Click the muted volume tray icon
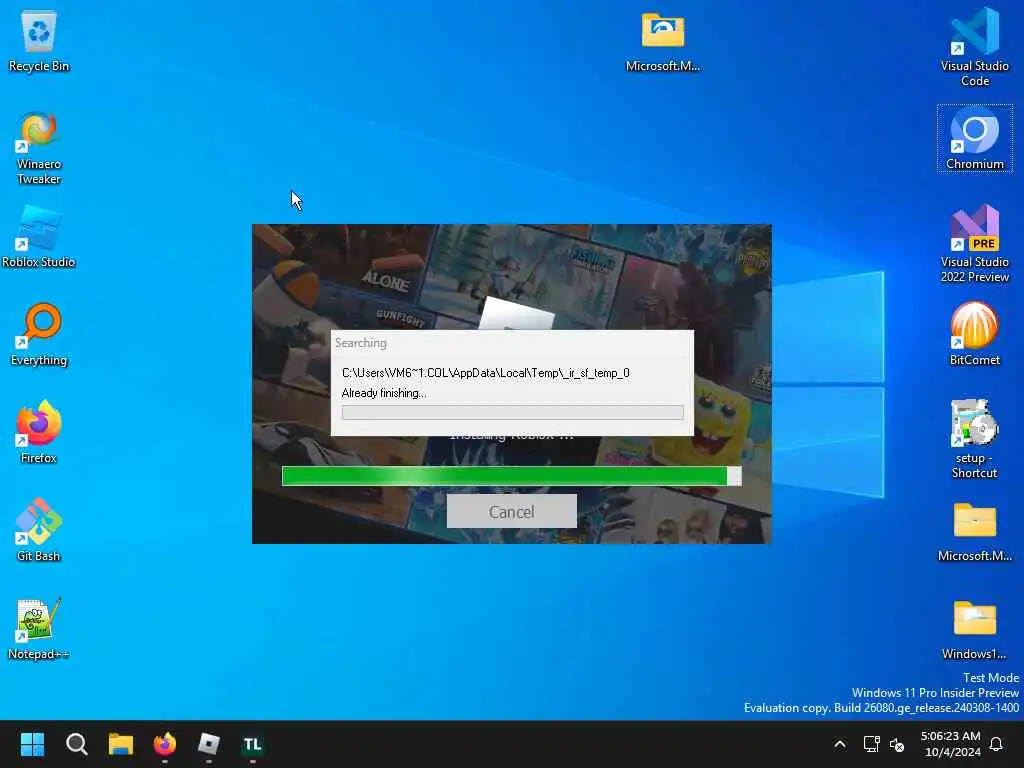1024x768 pixels. [897, 744]
